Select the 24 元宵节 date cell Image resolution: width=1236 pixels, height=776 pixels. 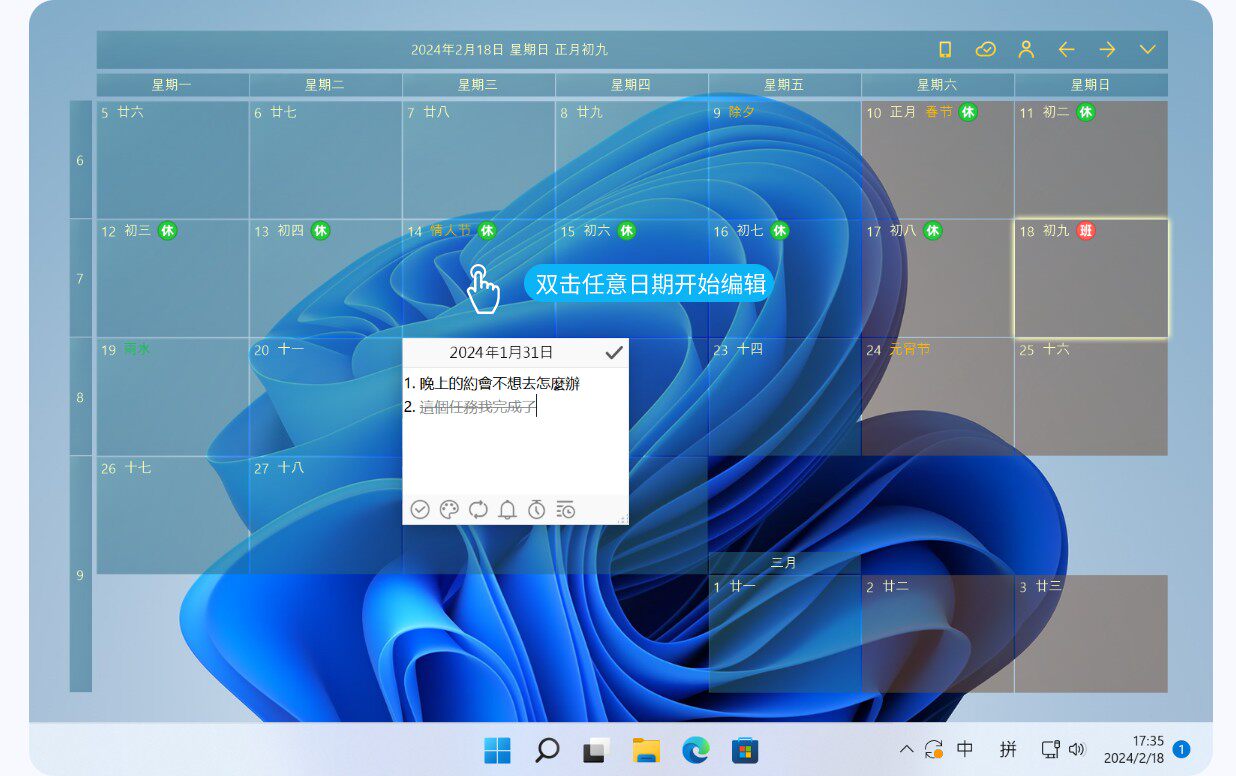(x=938, y=397)
